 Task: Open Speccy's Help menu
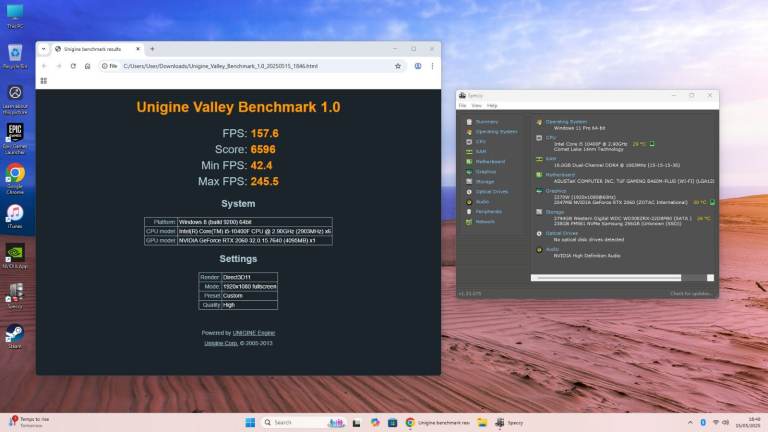point(492,106)
